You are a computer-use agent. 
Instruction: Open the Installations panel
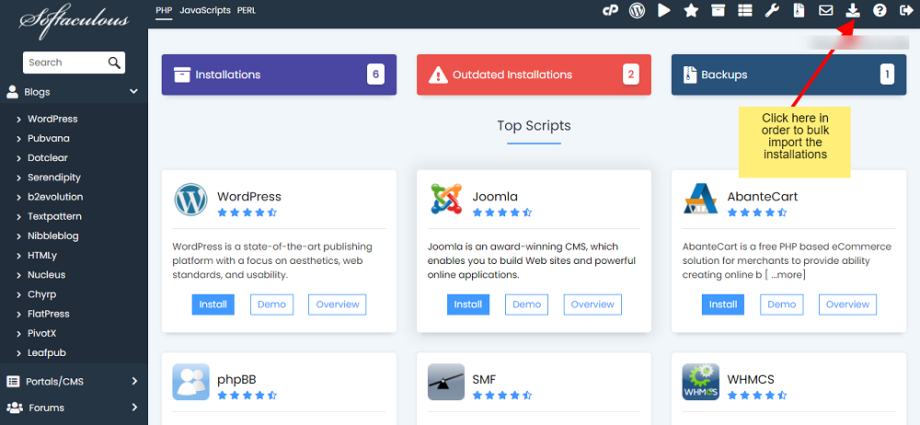click(x=279, y=75)
